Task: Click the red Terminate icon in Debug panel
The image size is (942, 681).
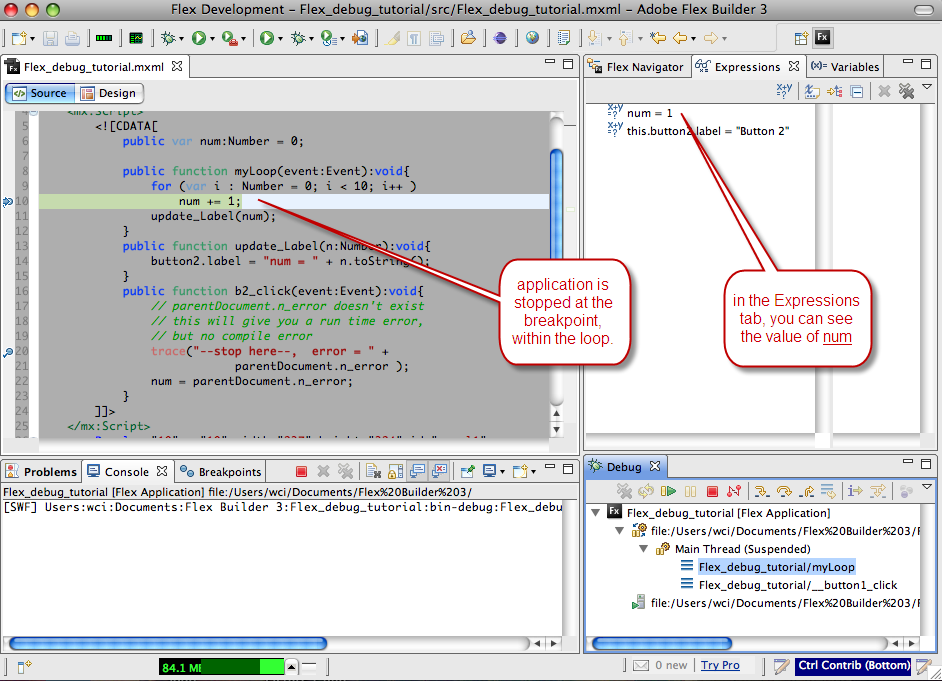Action: pos(712,491)
